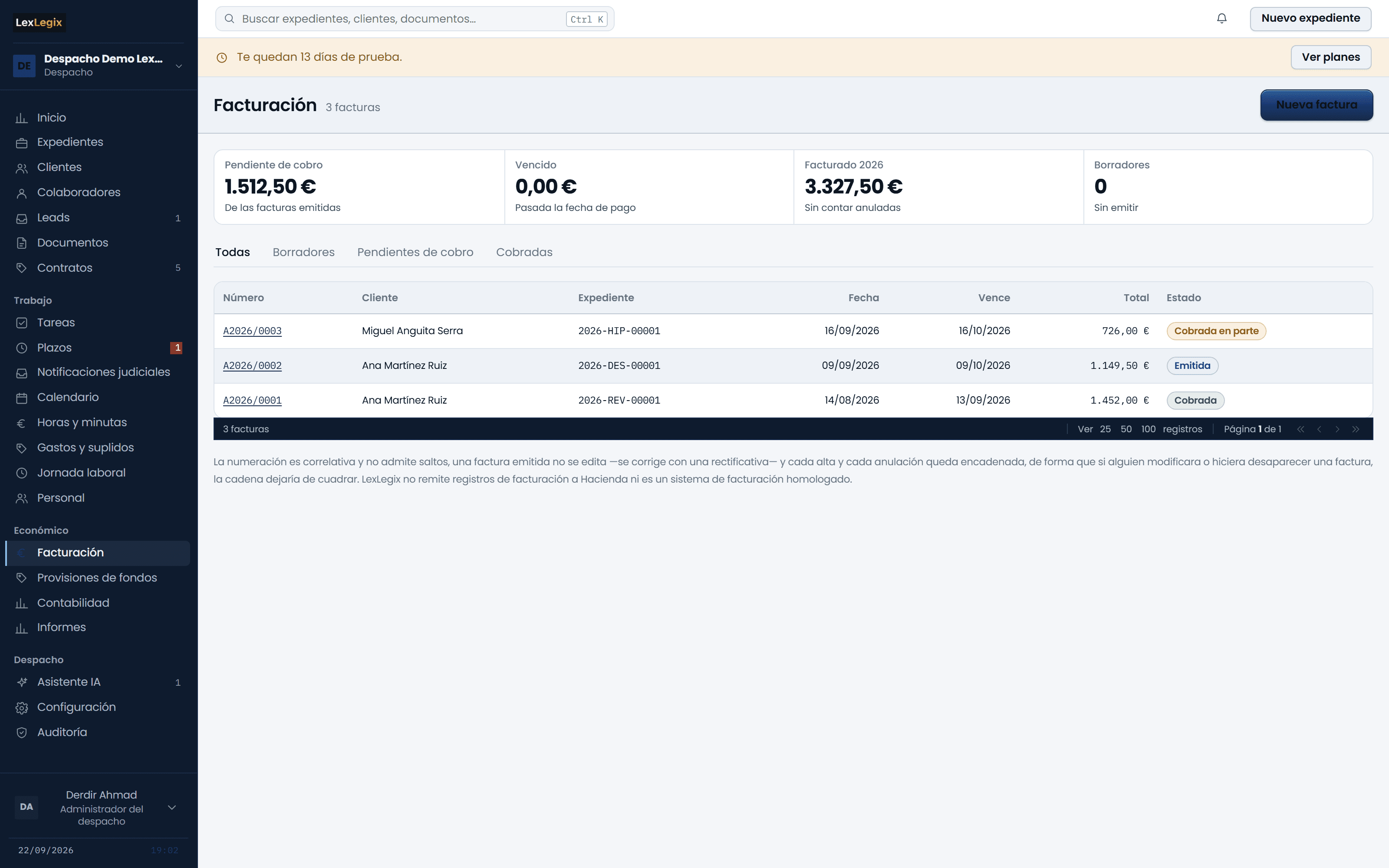This screenshot has width=1389, height=868.
Task: Click the Ver planes button
Action: click(x=1330, y=57)
